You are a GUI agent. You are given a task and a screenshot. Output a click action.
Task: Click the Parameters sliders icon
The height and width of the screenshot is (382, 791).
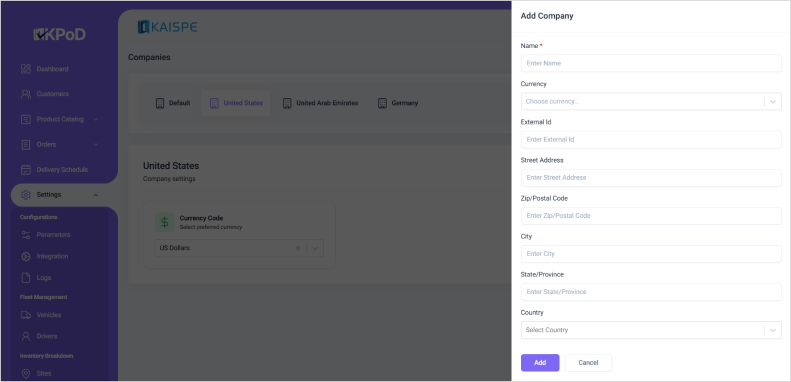26,235
